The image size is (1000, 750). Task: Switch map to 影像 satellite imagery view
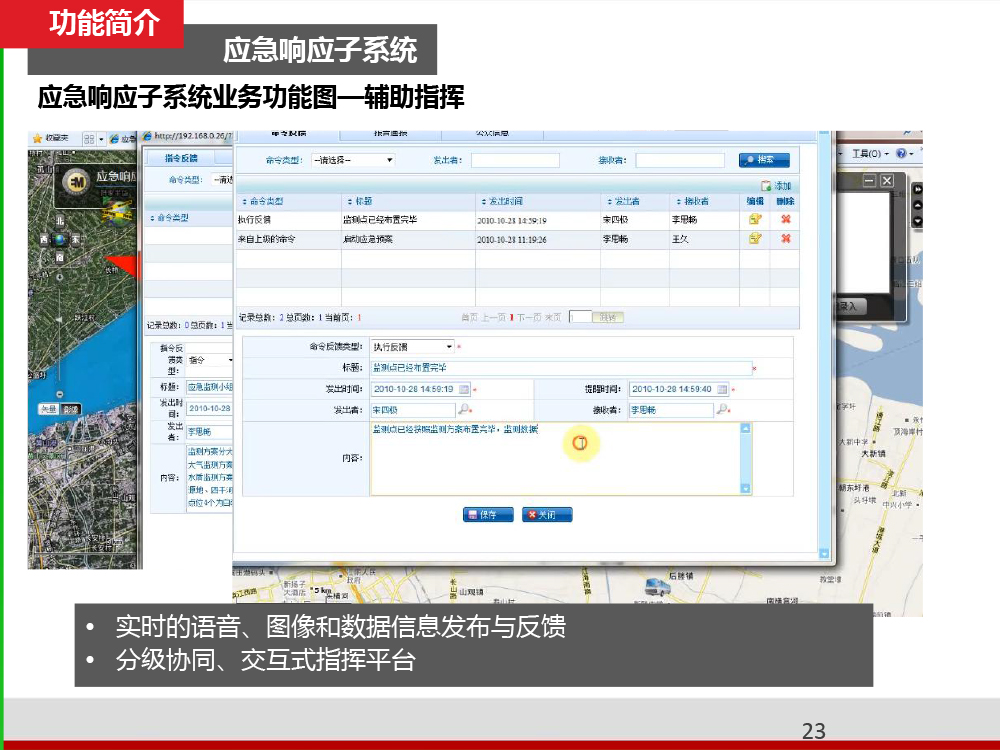[70, 409]
